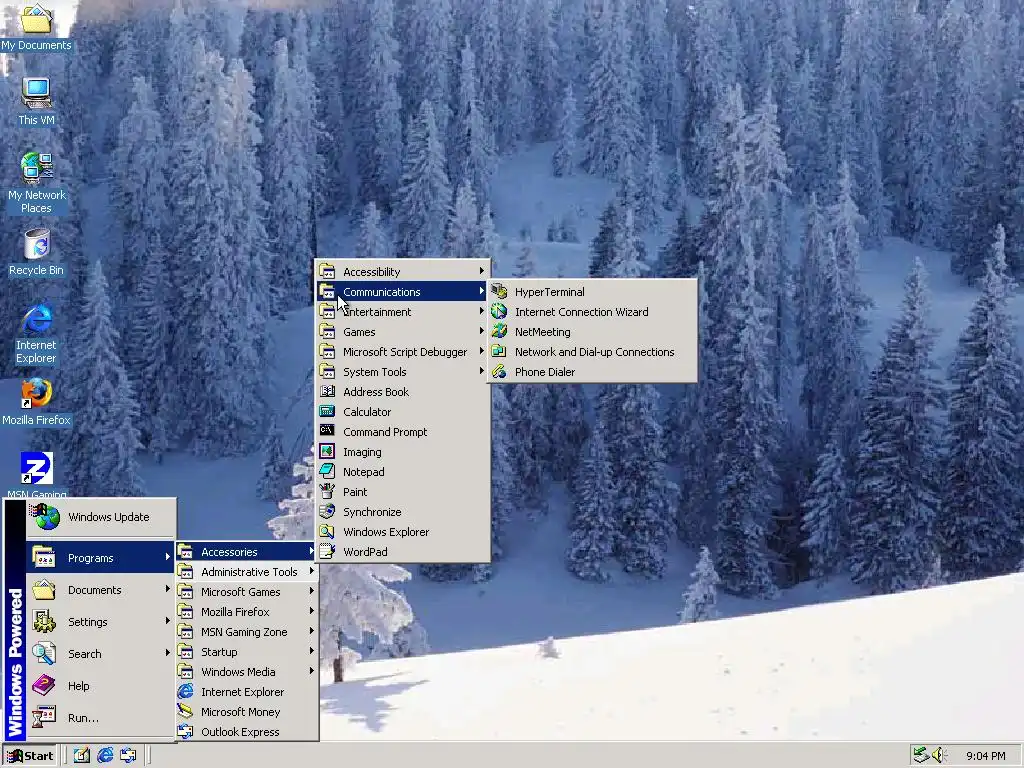Expand the Settings submenu arrow
The image size is (1024, 768).
click(168, 621)
